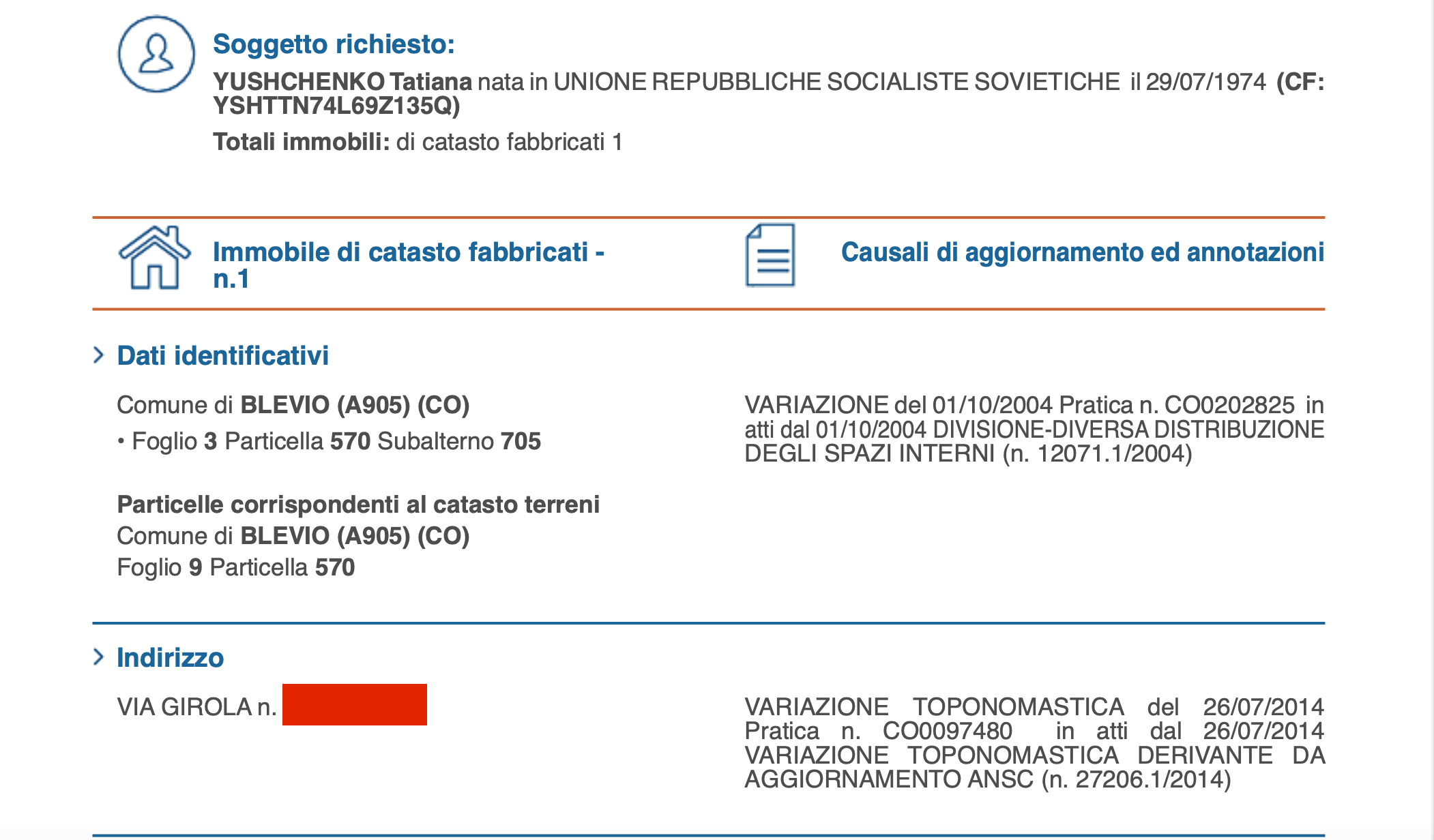
Task: Click the document icon beside Causali heading
Action: 770,255
